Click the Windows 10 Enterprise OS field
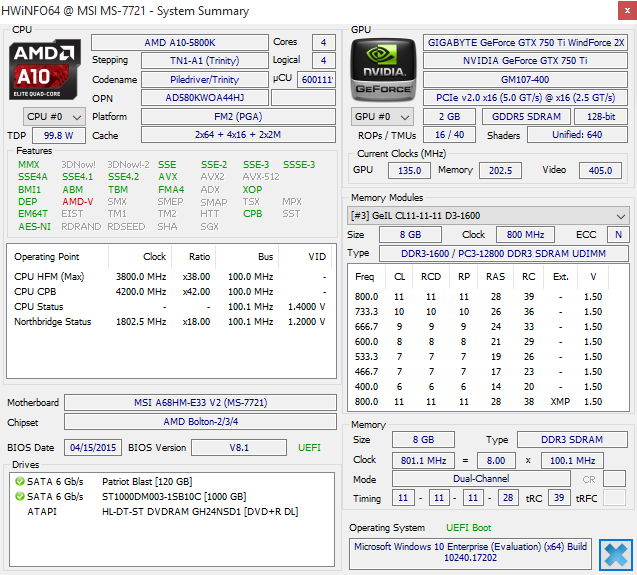The height and width of the screenshot is (575, 637). 470,552
